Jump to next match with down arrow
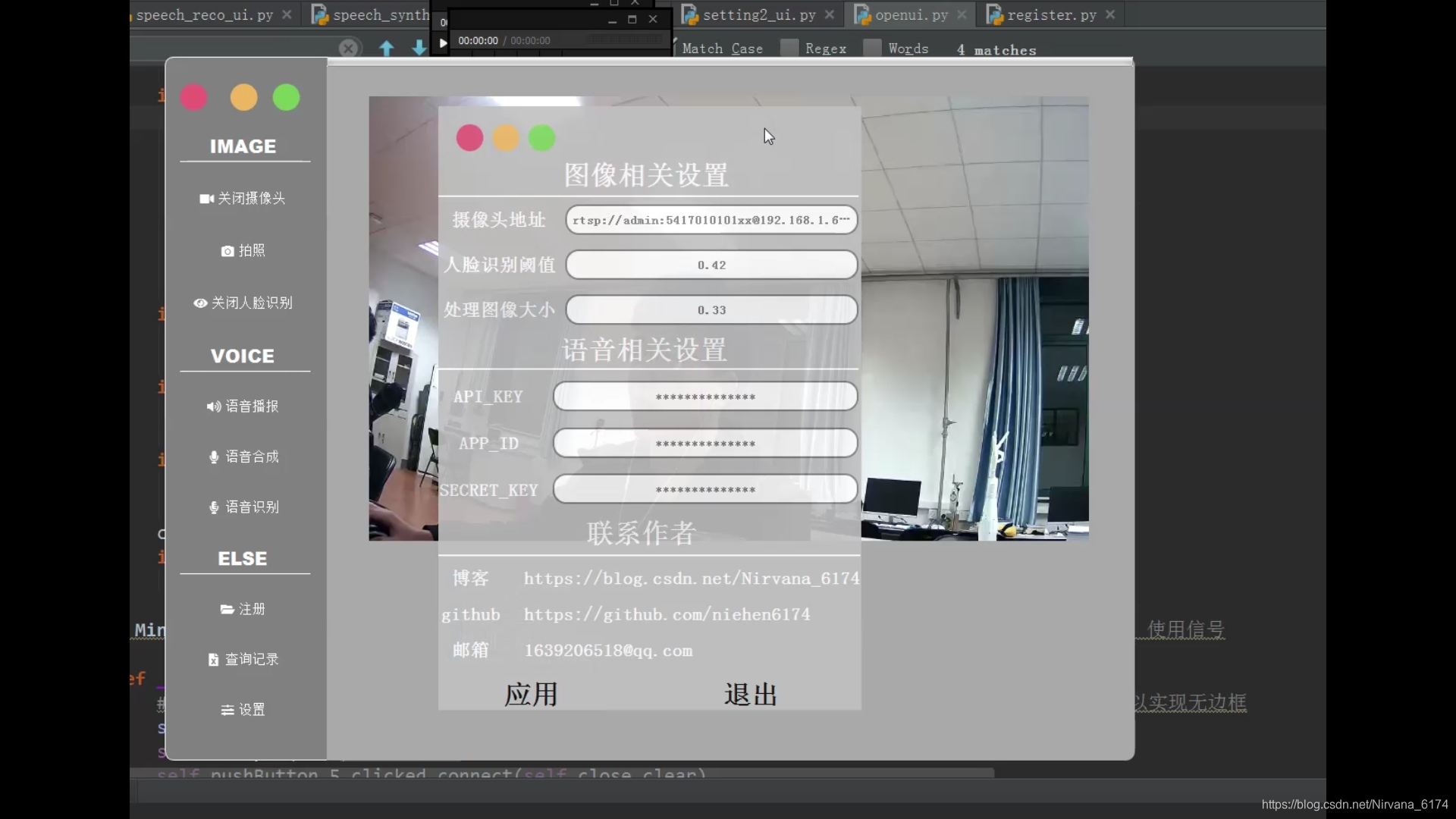Screen dimensions: 1456x819 click(419, 49)
